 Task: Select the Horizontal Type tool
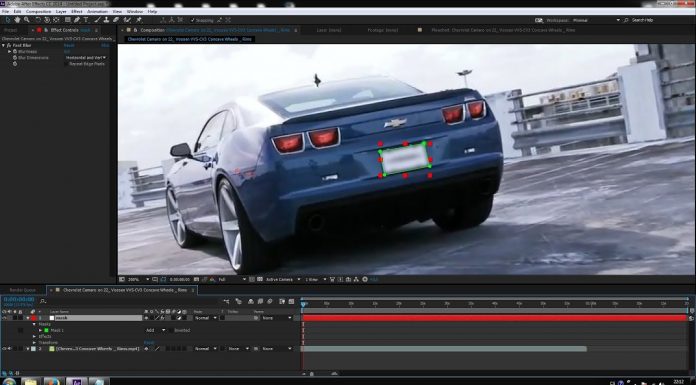click(x=86, y=20)
